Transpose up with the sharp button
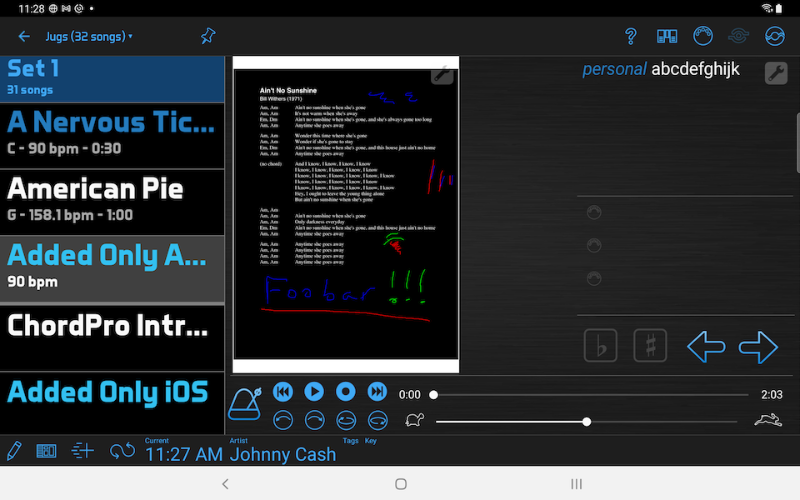The width and height of the screenshot is (800, 500). [x=651, y=346]
